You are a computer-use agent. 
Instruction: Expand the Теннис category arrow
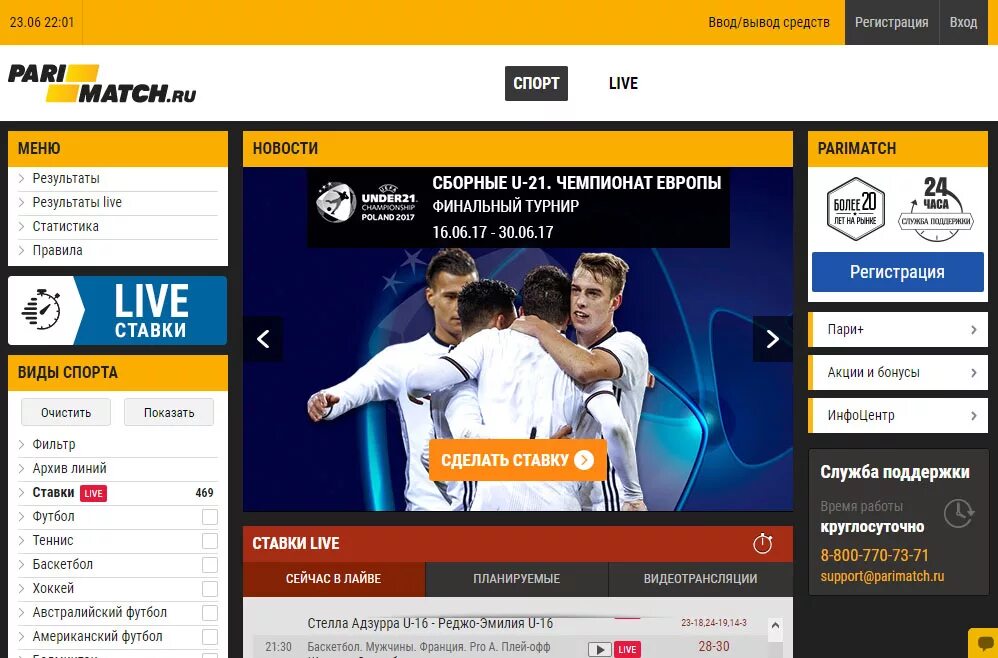22,540
